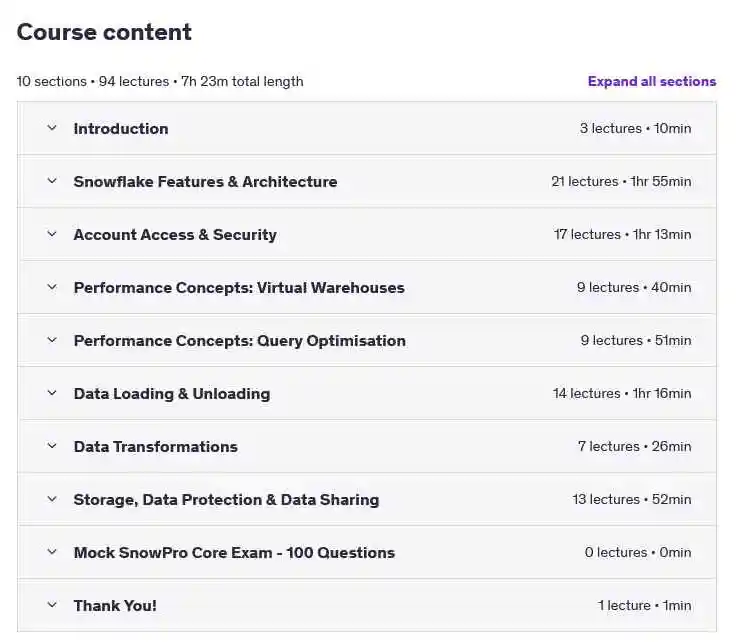Open the Introduction section title
Viewport: 738px width, 642px height.
[x=121, y=128]
